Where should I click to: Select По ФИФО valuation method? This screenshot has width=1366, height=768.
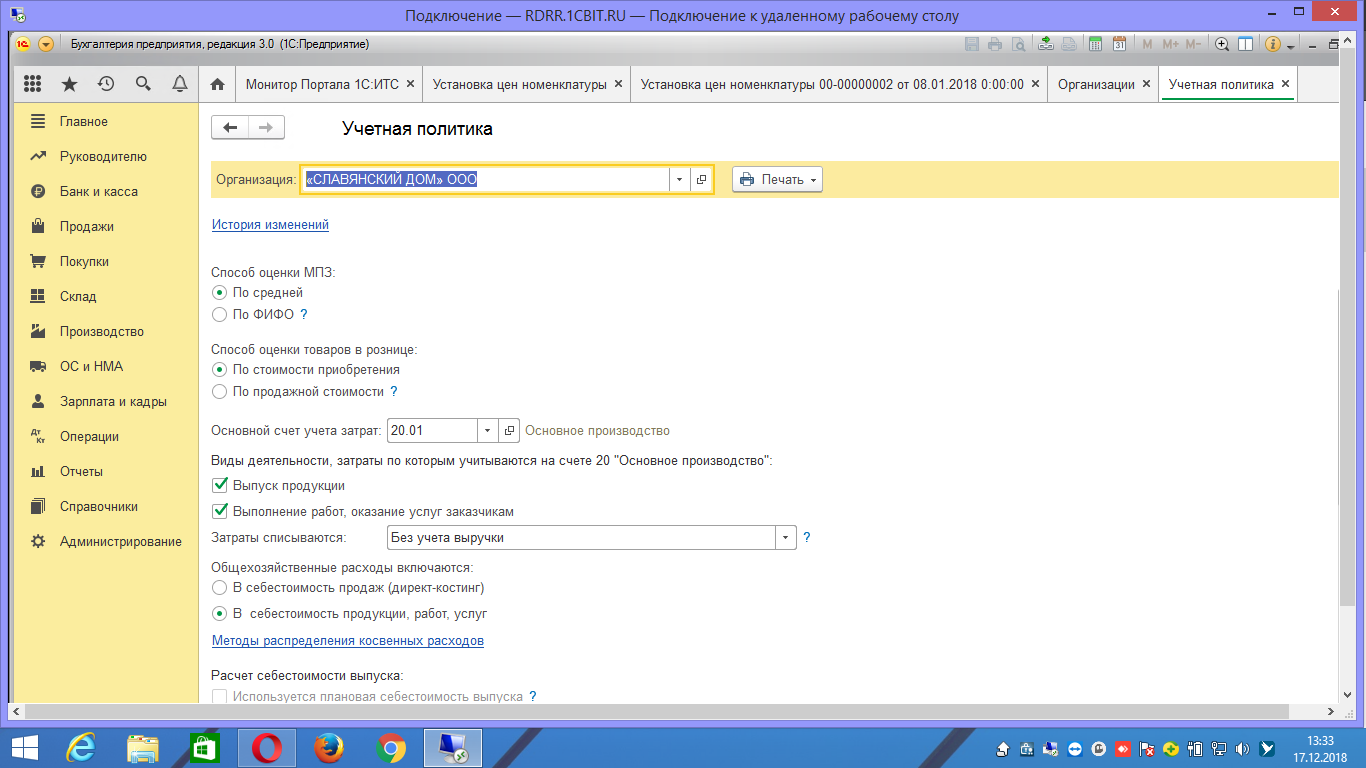click(255, 314)
